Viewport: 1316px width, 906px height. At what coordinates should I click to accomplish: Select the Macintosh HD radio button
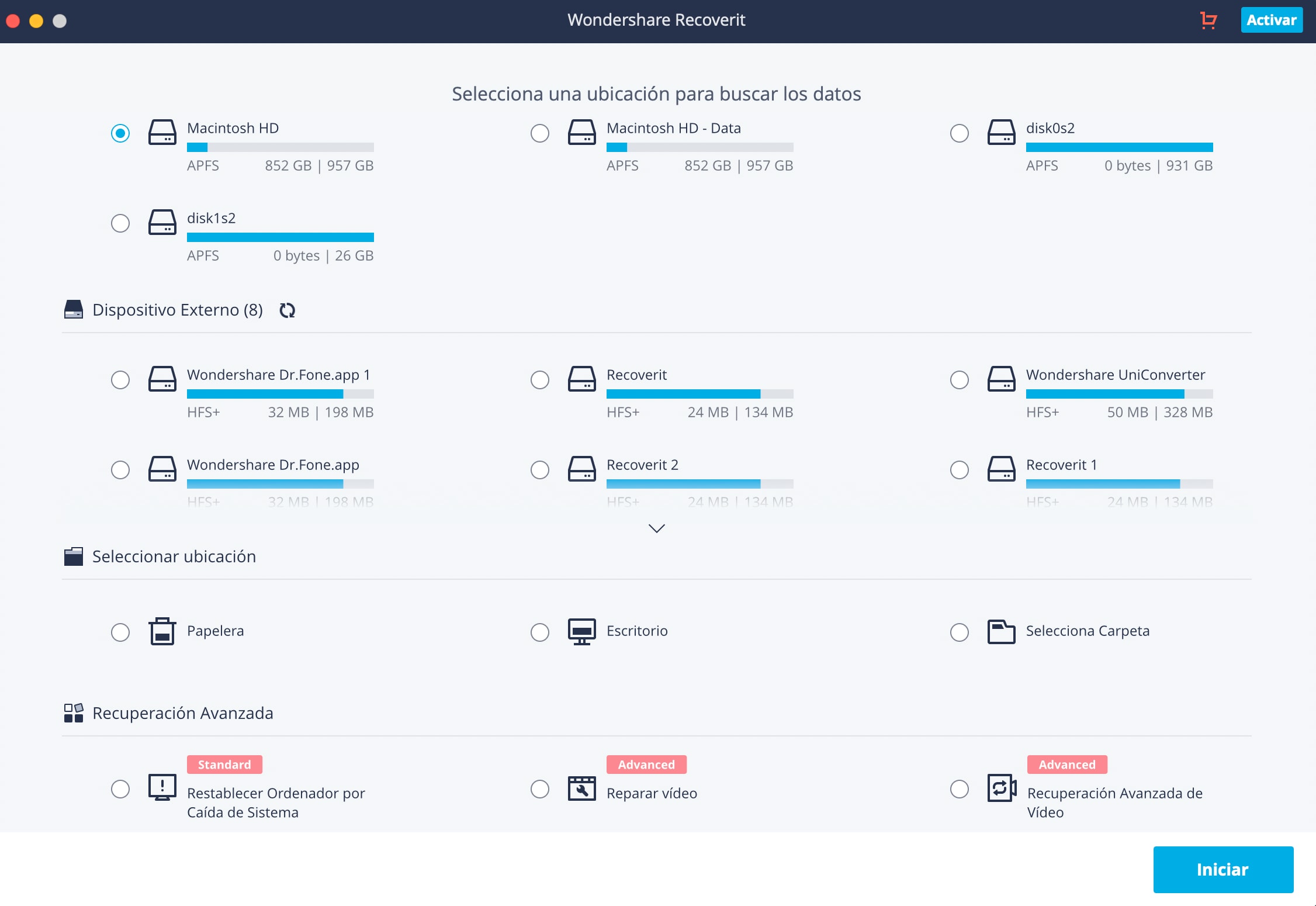coord(120,133)
